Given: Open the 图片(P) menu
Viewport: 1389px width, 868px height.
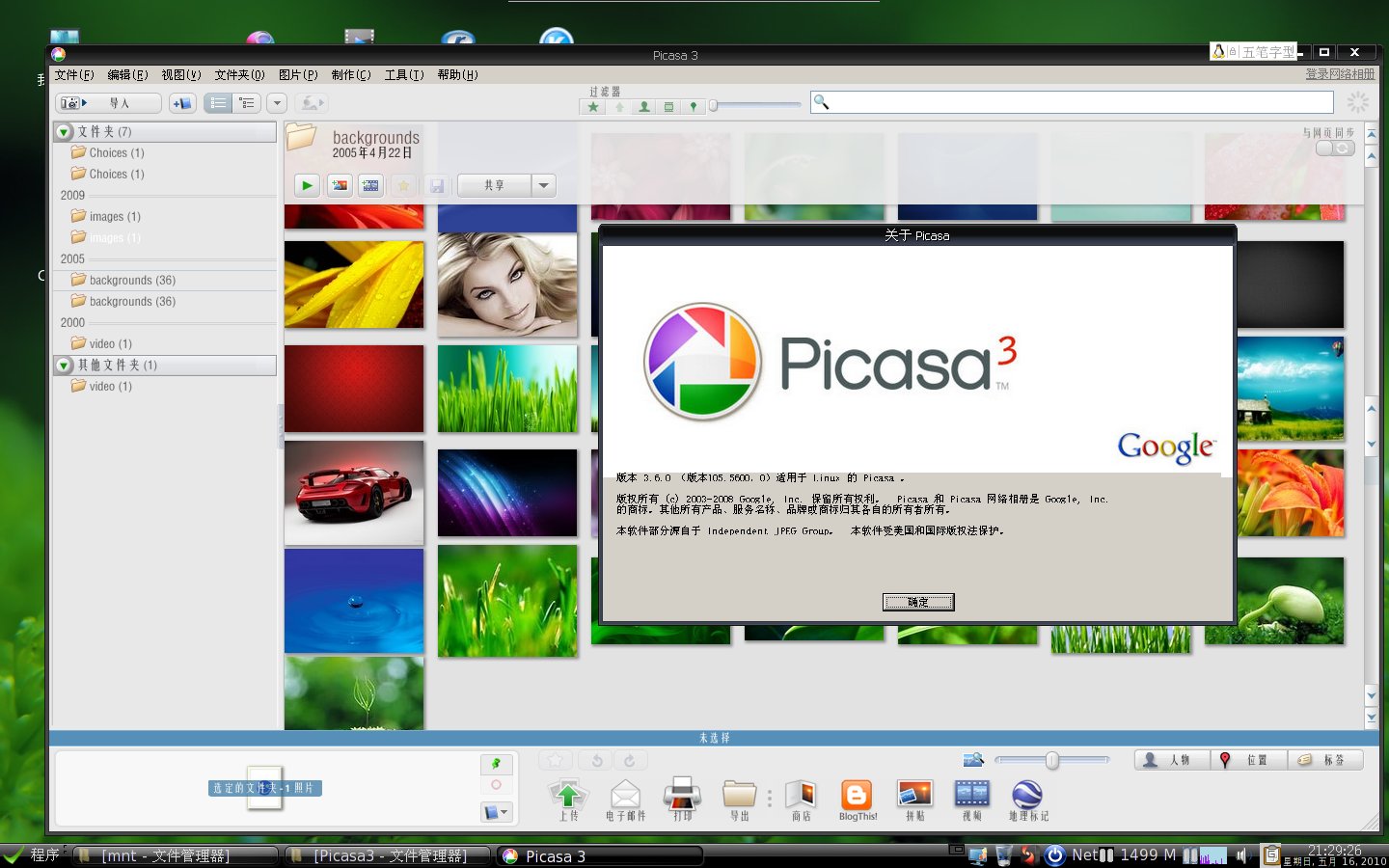Looking at the screenshot, I should pos(298,74).
